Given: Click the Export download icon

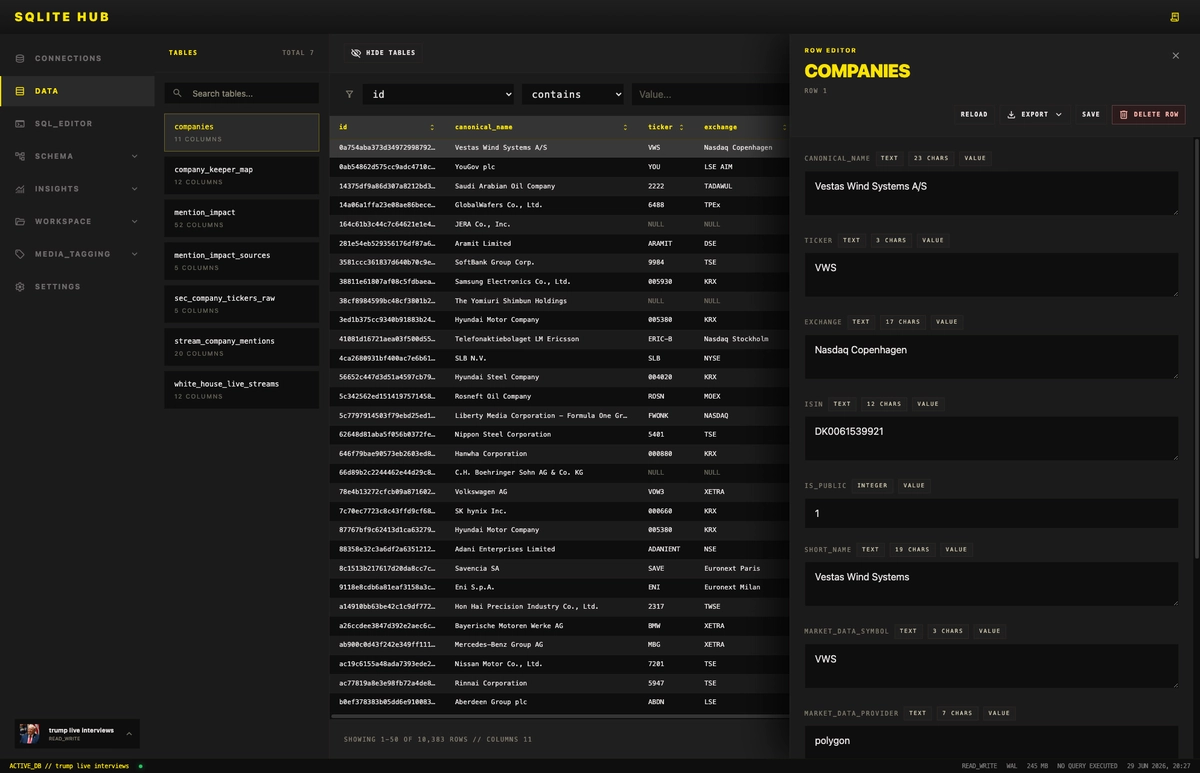Looking at the screenshot, I should [x=1011, y=114].
